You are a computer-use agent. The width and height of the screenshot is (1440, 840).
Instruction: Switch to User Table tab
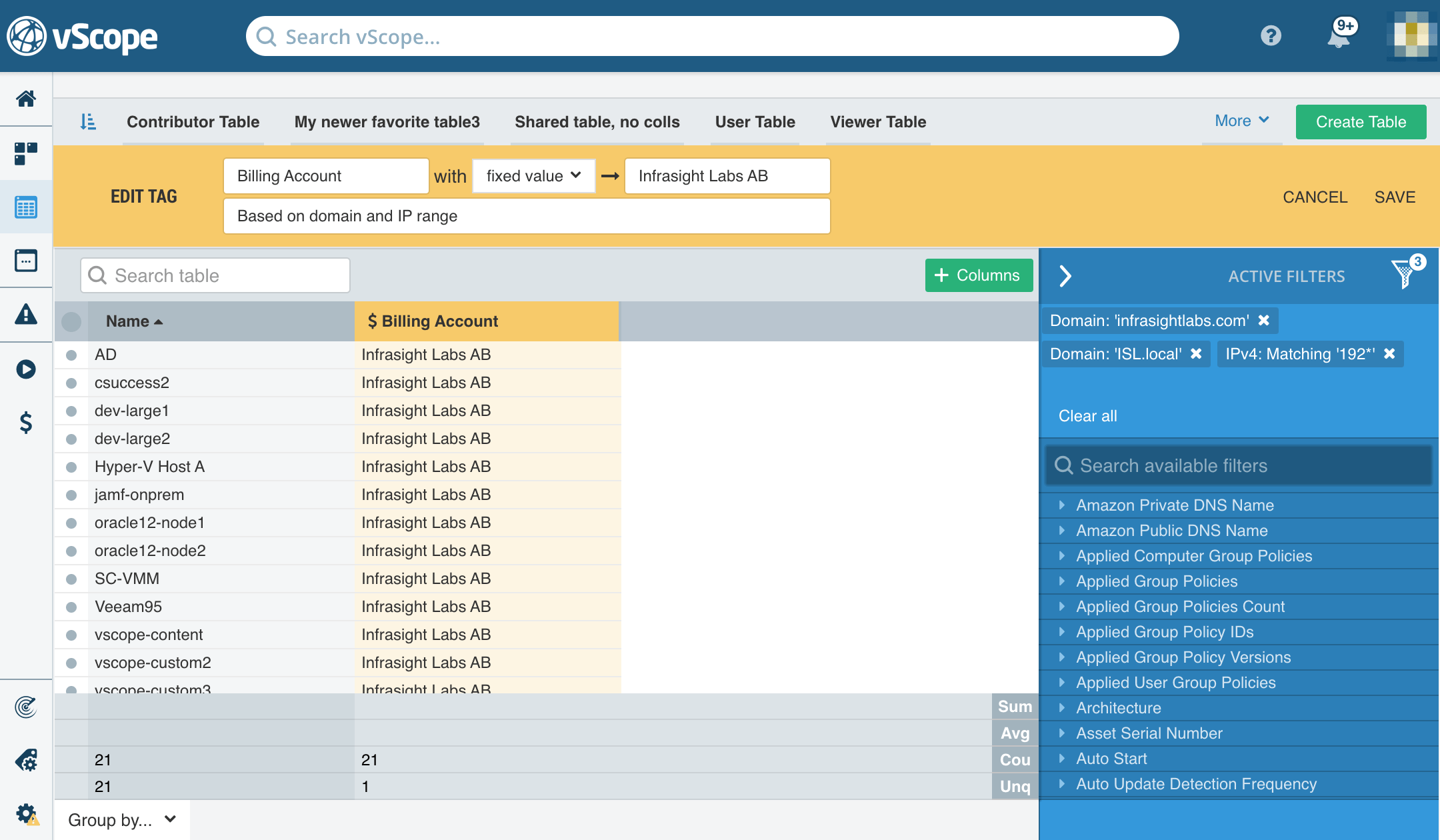(x=755, y=122)
